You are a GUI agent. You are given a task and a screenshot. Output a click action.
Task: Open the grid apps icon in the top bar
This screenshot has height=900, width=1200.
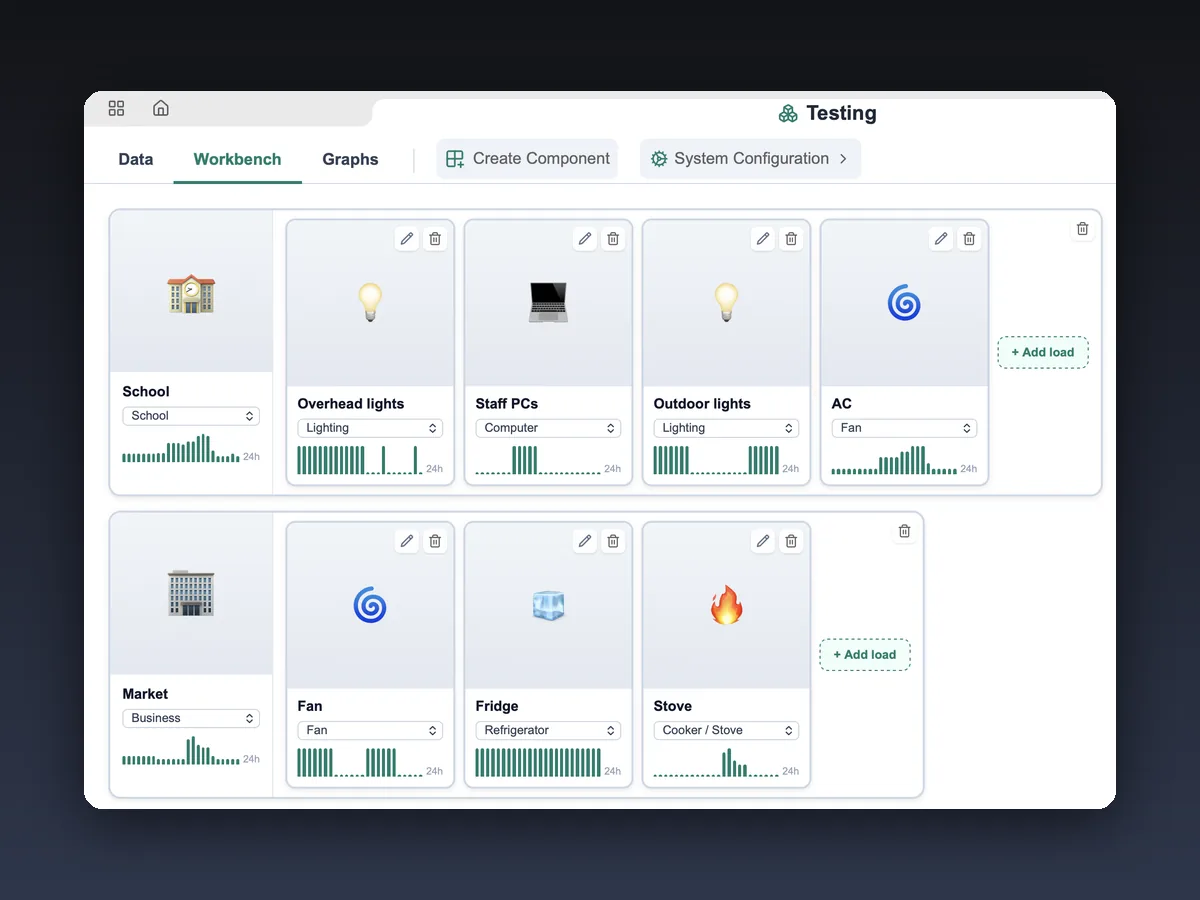click(116, 108)
